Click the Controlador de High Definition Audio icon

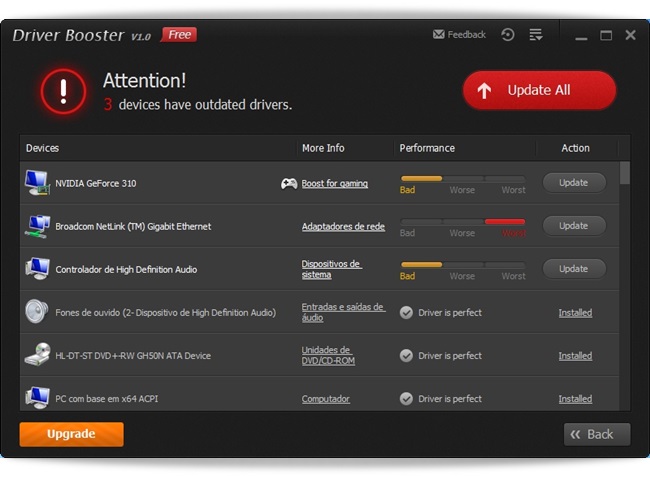click(x=37, y=269)
